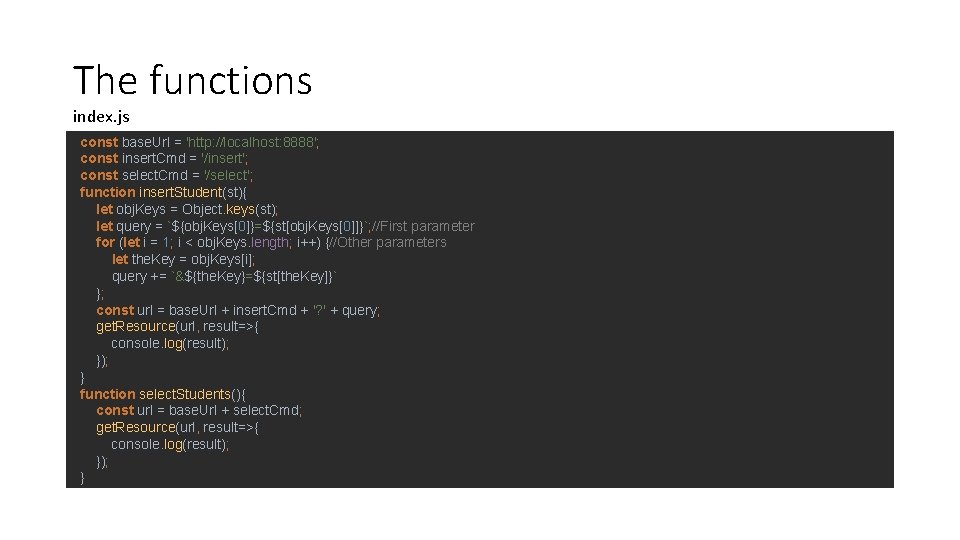
Task: Click the "query +=" template string line
Action: (225, 276)
